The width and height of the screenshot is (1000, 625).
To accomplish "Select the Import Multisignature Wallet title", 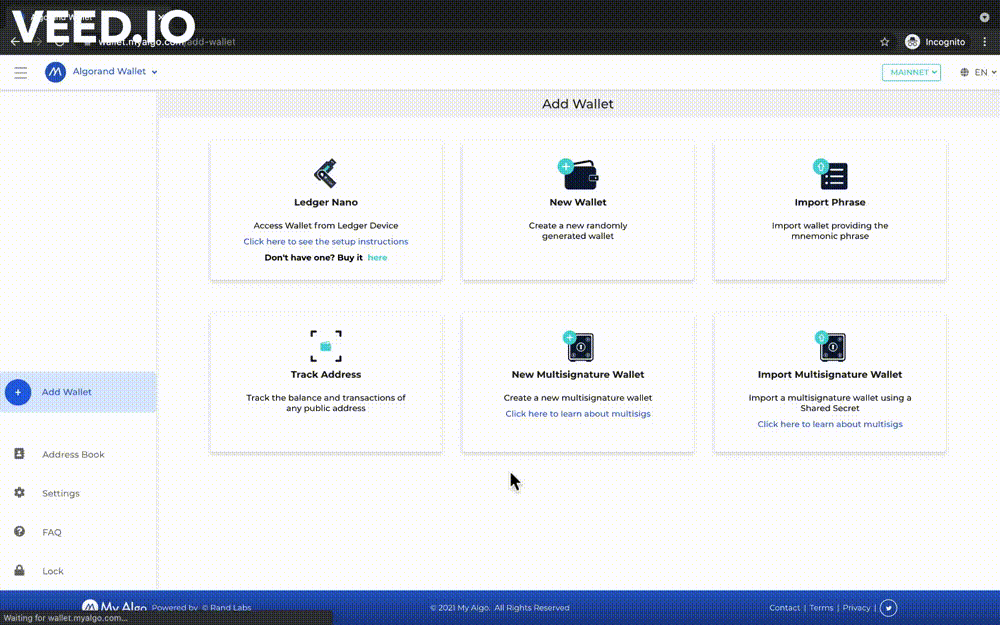I will pyautogui.click(x=830, y=374).
